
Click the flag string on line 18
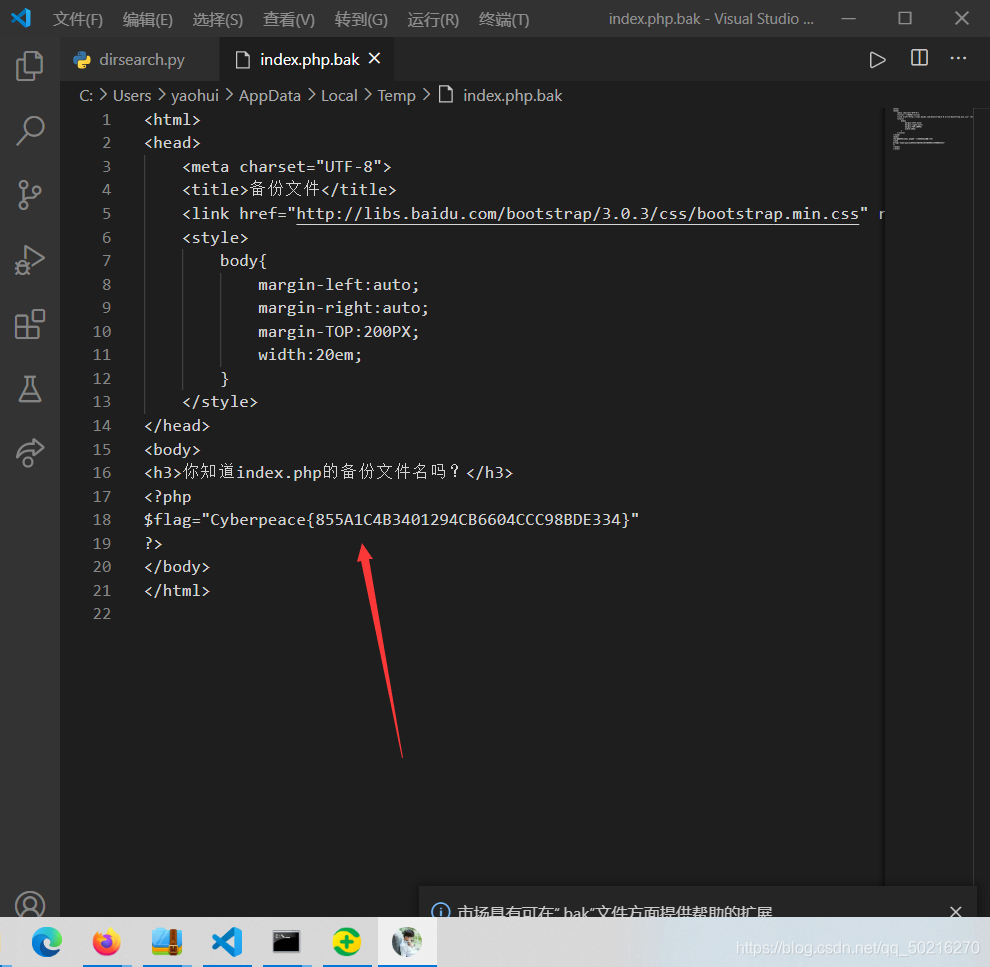pos(391,520)
